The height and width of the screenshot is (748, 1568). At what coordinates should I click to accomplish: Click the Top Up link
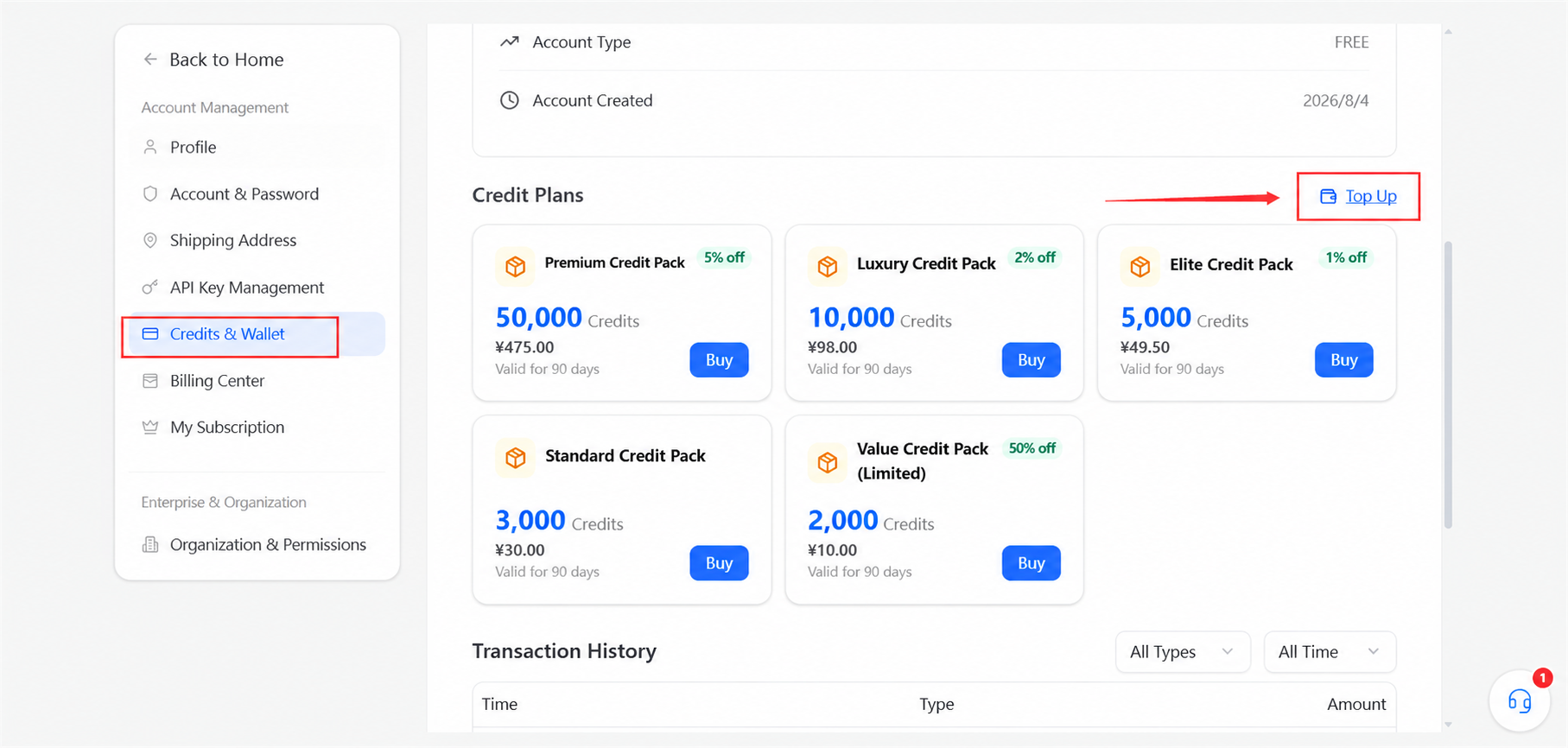pyautogui.click(x=1371, y=196)
